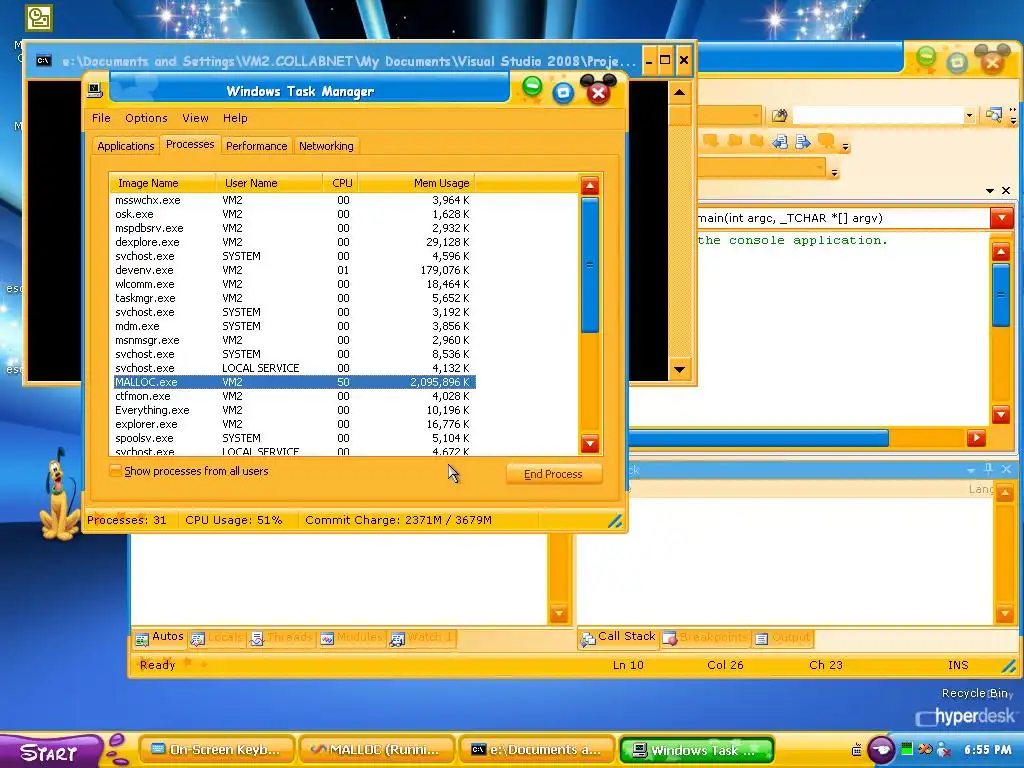Click process list scroll-down arrow

(x=590, y=444)
